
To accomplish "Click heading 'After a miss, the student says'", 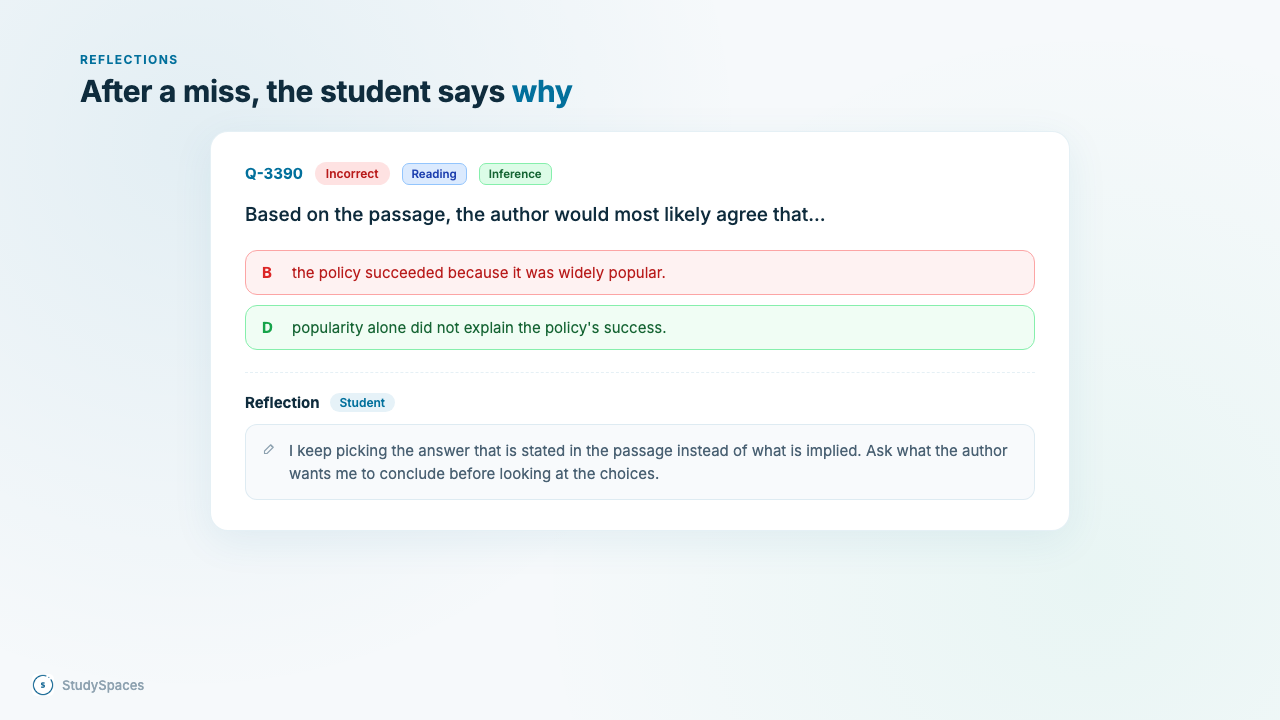I will [x=292, y=92].
